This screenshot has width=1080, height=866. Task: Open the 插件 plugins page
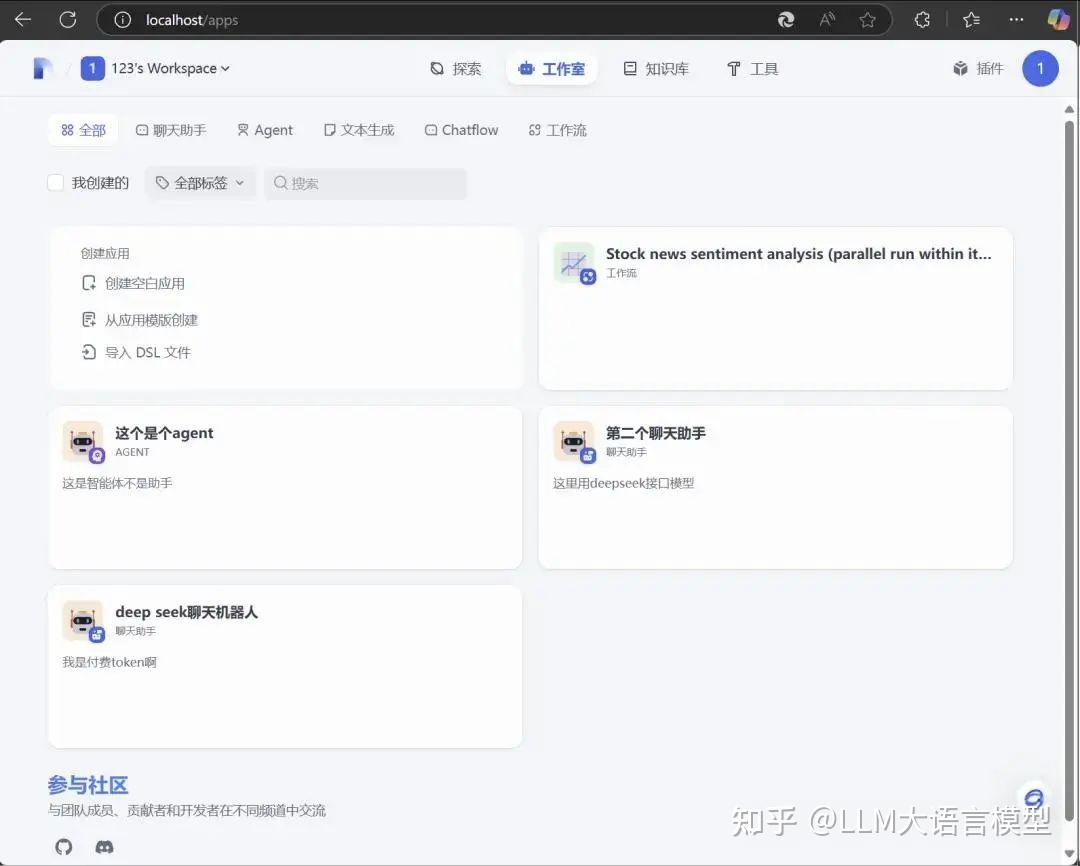pos(978,68)
